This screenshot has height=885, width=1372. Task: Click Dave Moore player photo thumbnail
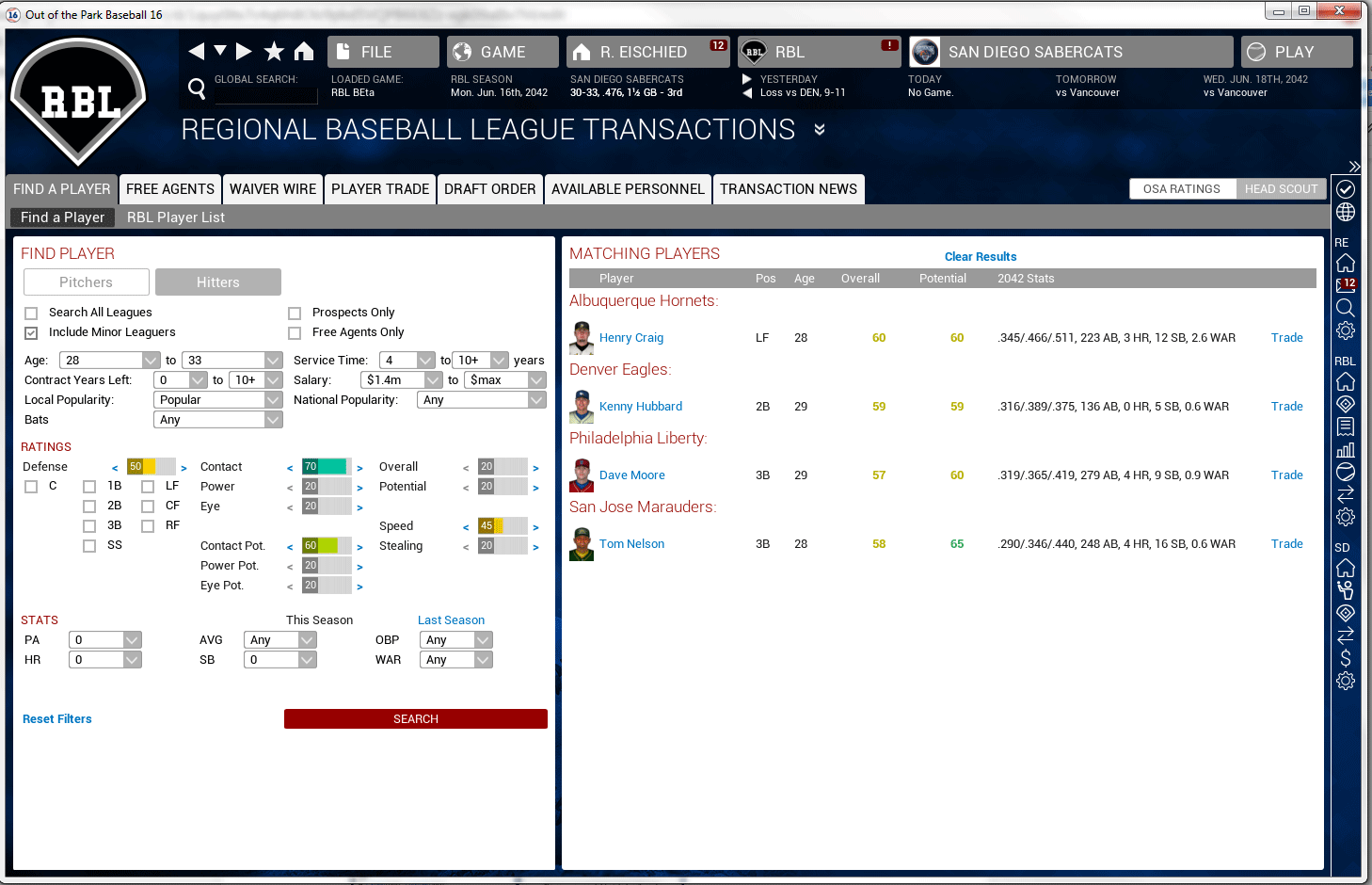pos(582,475)
